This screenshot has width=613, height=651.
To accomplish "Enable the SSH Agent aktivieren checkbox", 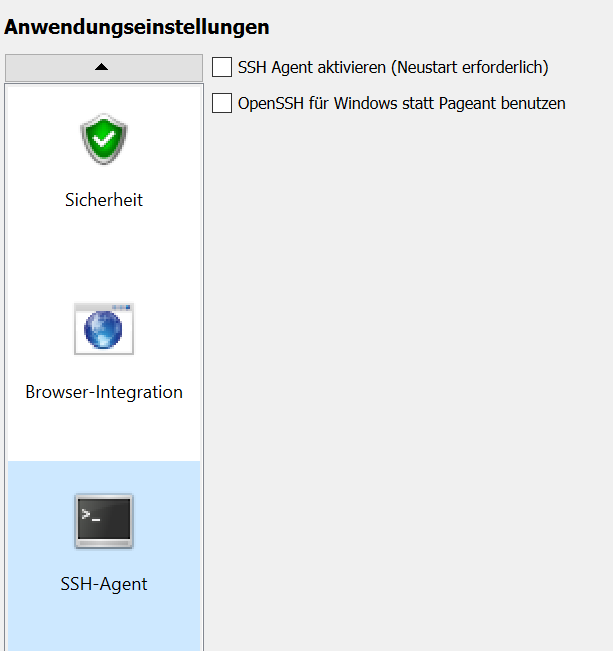I will pyautogui.click(x=222, y=67).
